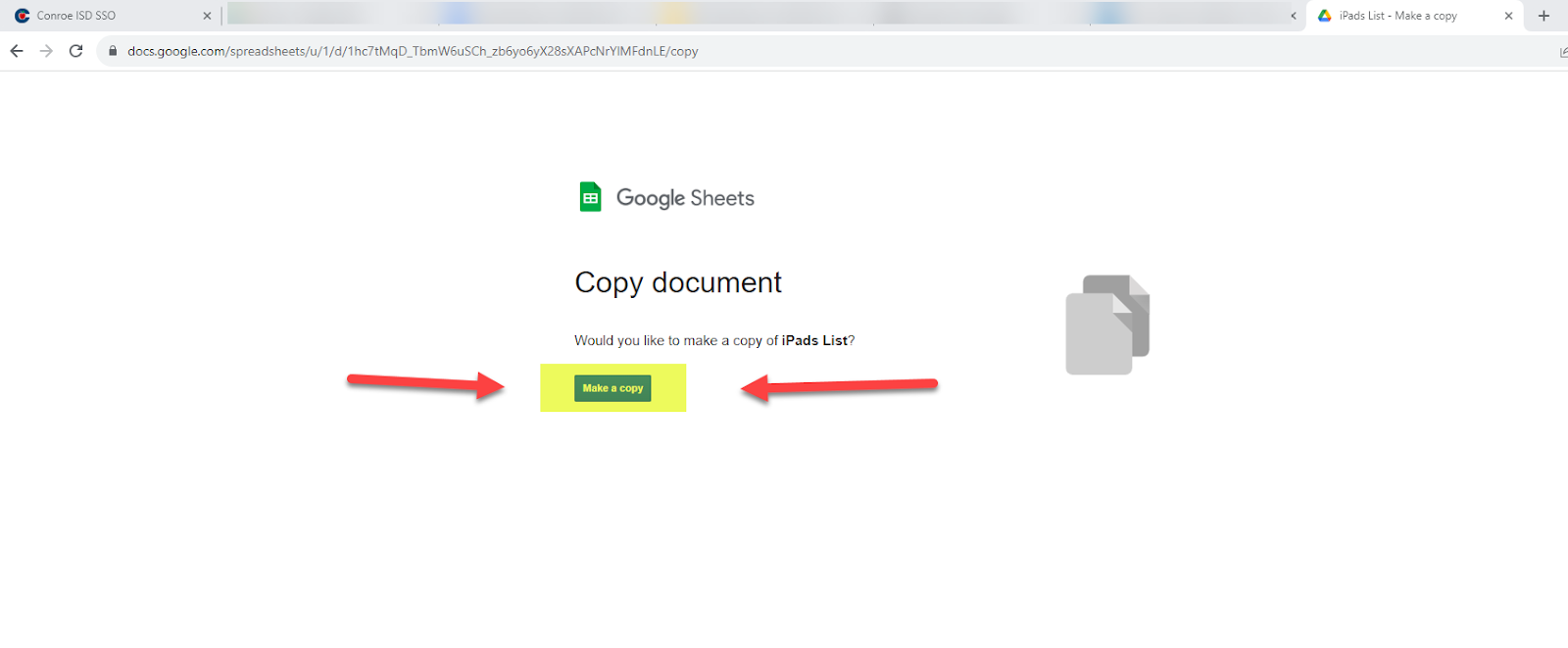Click the browser forward arrow
The image size is (1568, 648).
(x=46, y=51)
